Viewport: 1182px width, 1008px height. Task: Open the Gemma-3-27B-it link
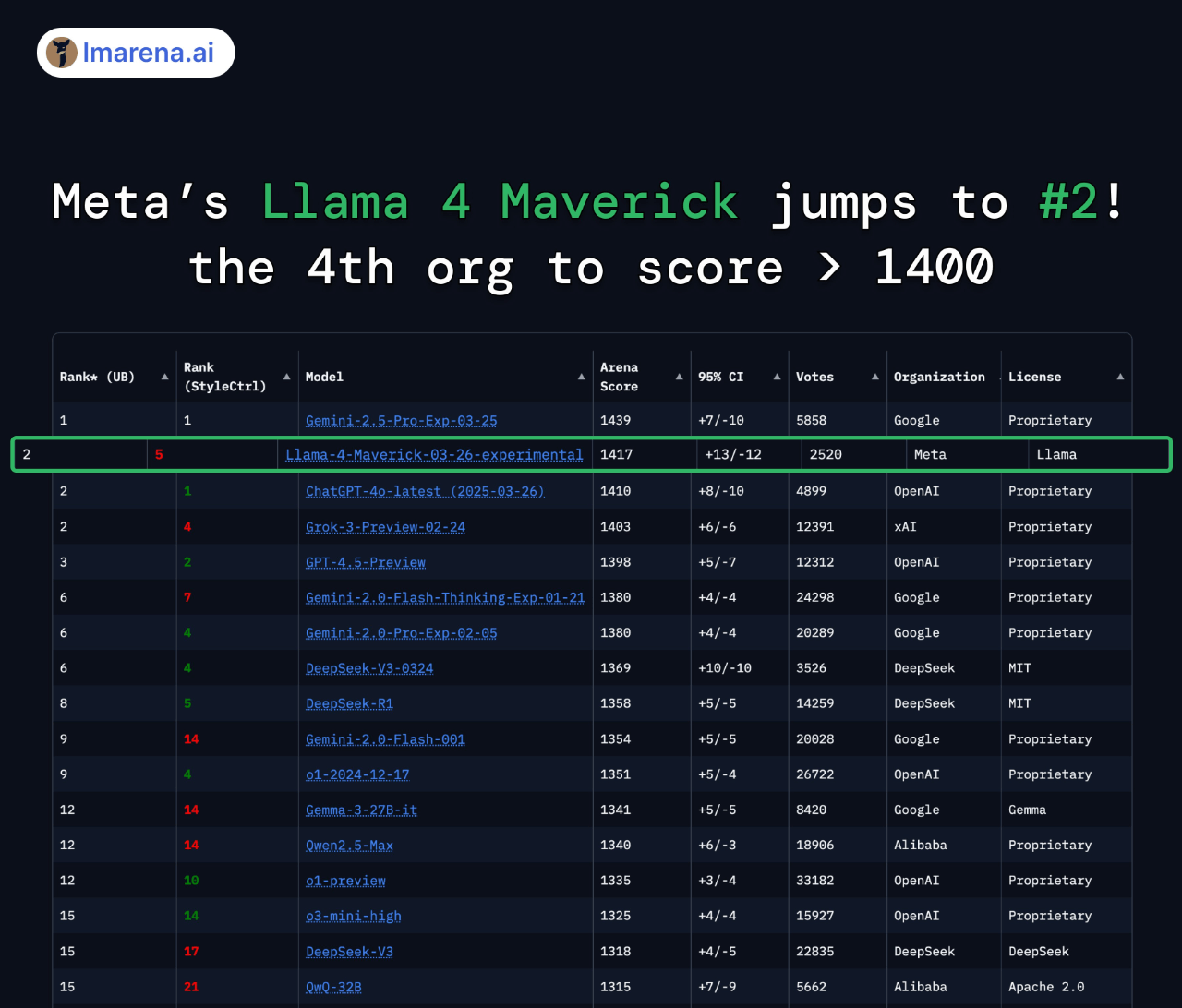coord(360,810)
